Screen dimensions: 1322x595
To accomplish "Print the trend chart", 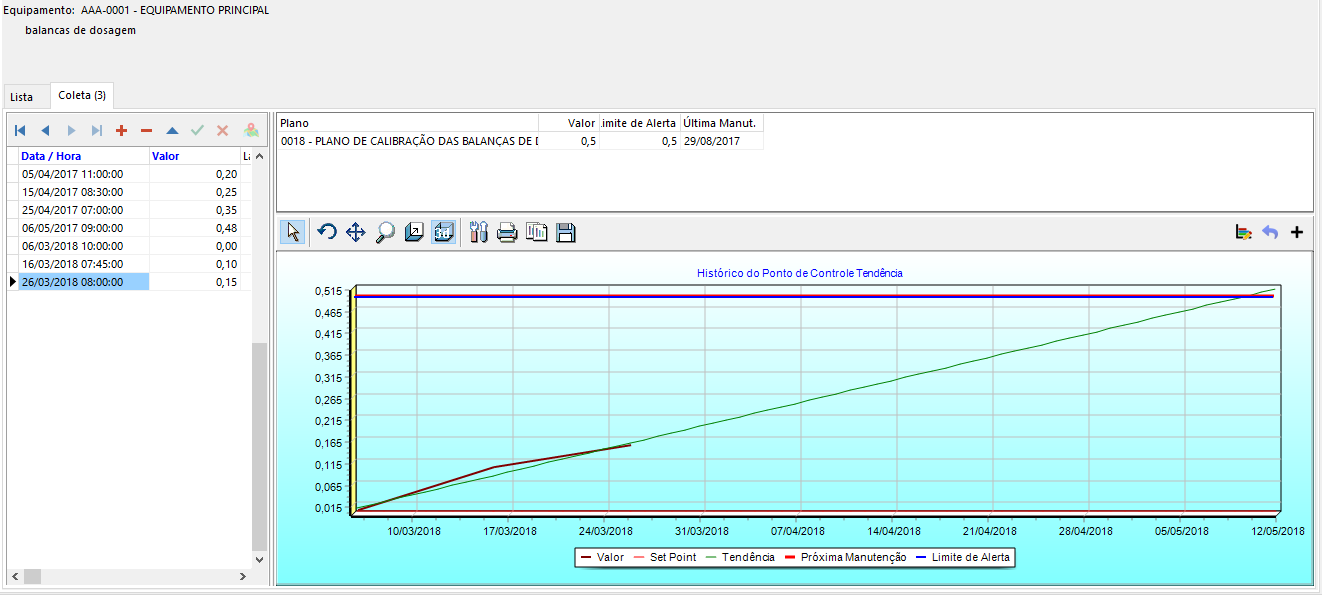I will [x=507, y=233].
